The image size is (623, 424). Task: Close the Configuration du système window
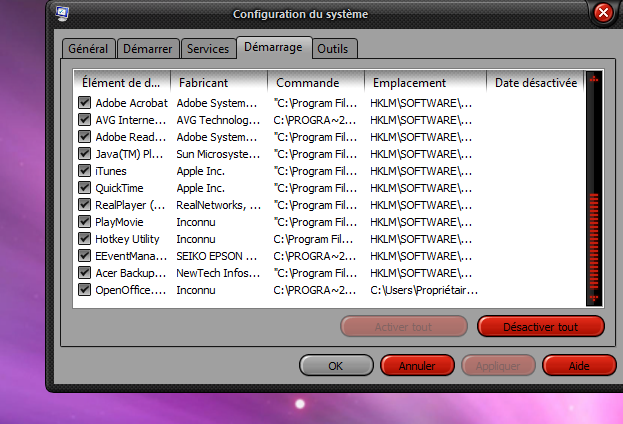click(603, 14)
